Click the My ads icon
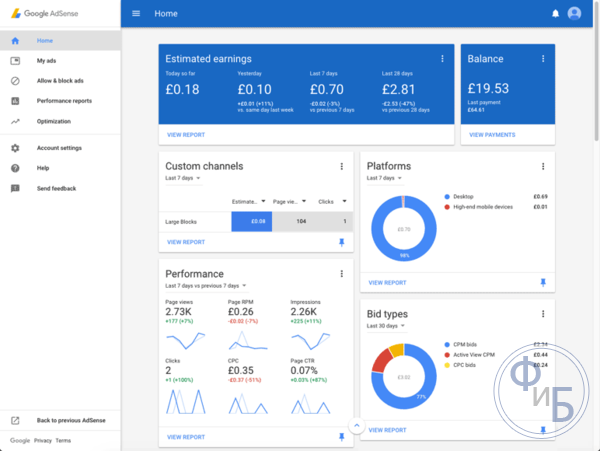600x451 pixels. (x=15, y=61)
